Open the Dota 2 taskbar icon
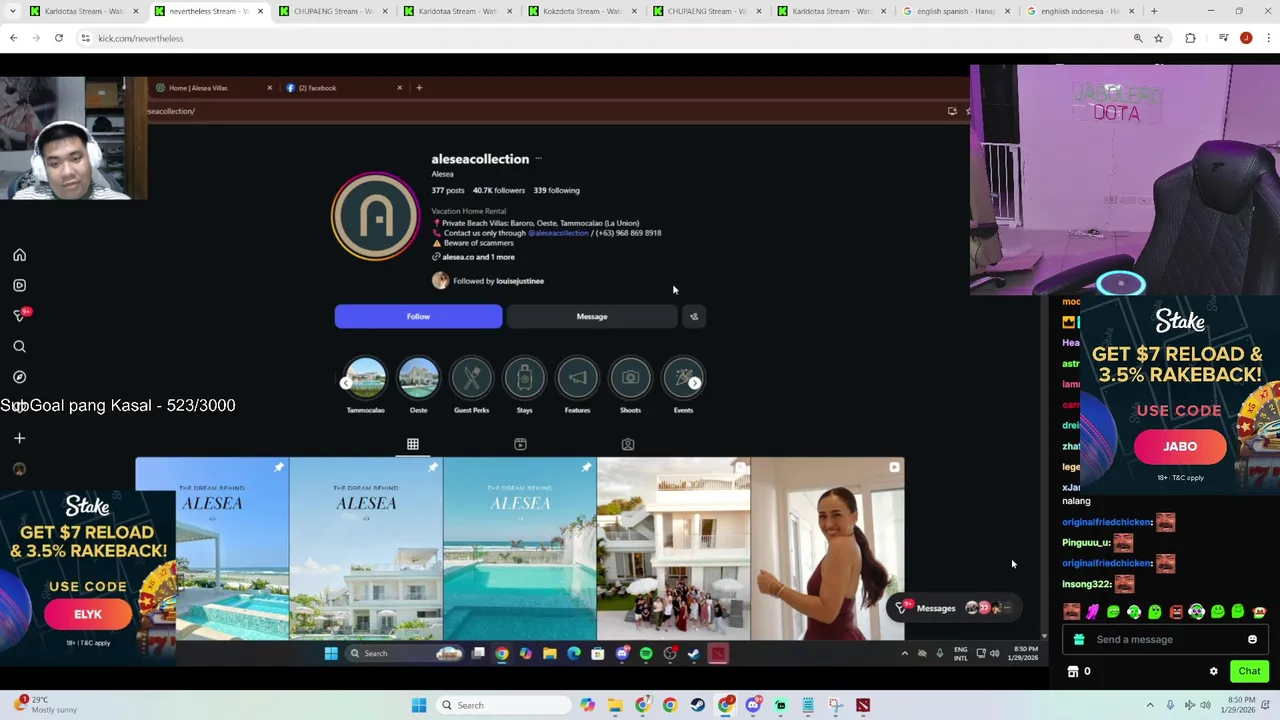This screenshot has height=720, width=1280. [x=863, y=705]
